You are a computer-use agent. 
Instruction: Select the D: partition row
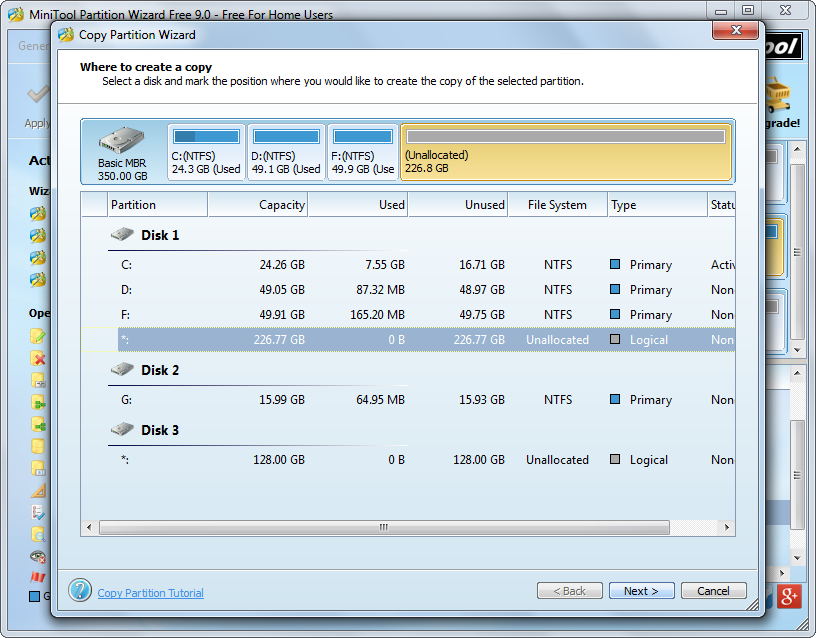pyautogui.click(x=408, y=289)
